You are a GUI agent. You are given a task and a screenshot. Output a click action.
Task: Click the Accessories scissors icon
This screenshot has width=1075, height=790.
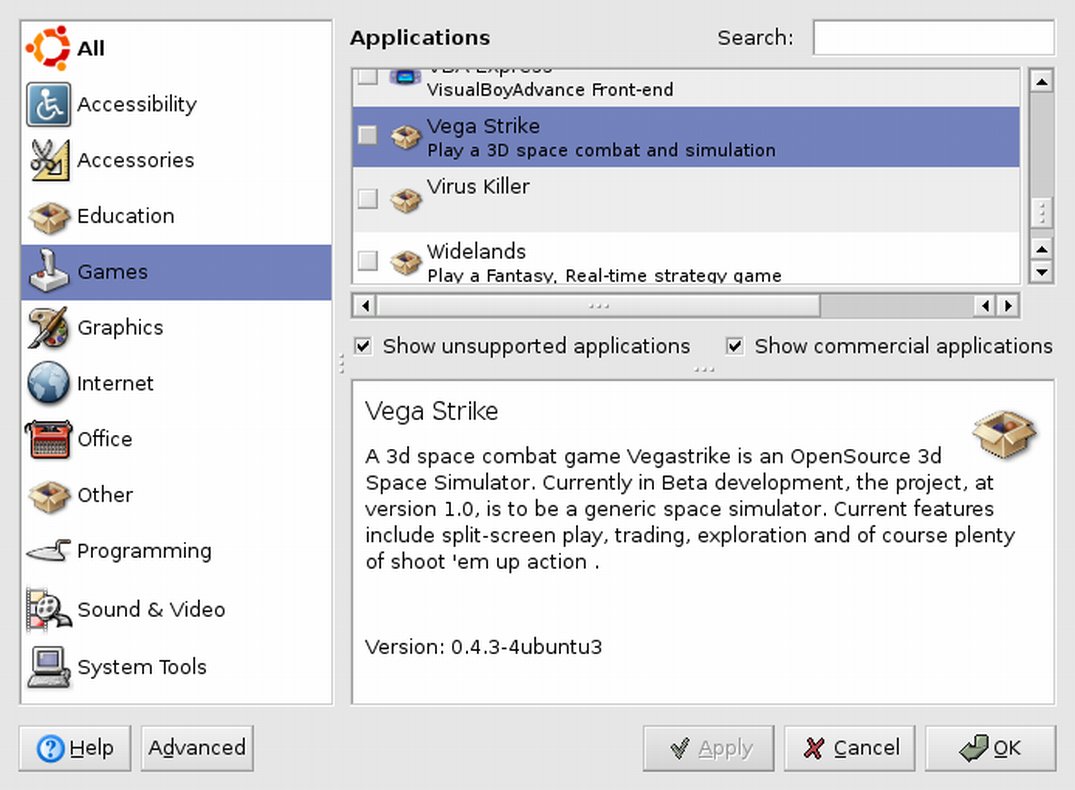[48, 160]
